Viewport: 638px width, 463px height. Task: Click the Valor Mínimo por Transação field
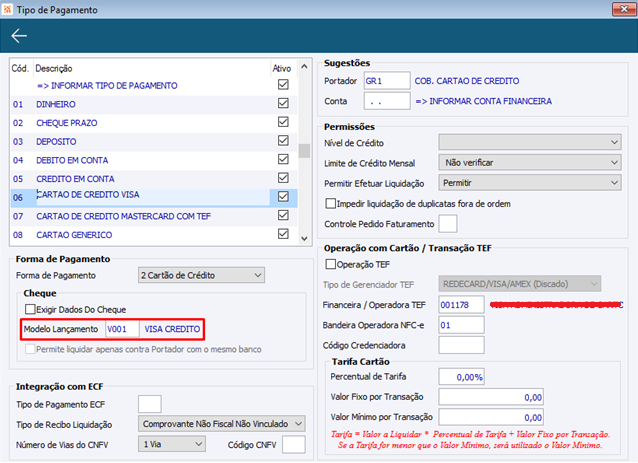[x=491, y=417]
